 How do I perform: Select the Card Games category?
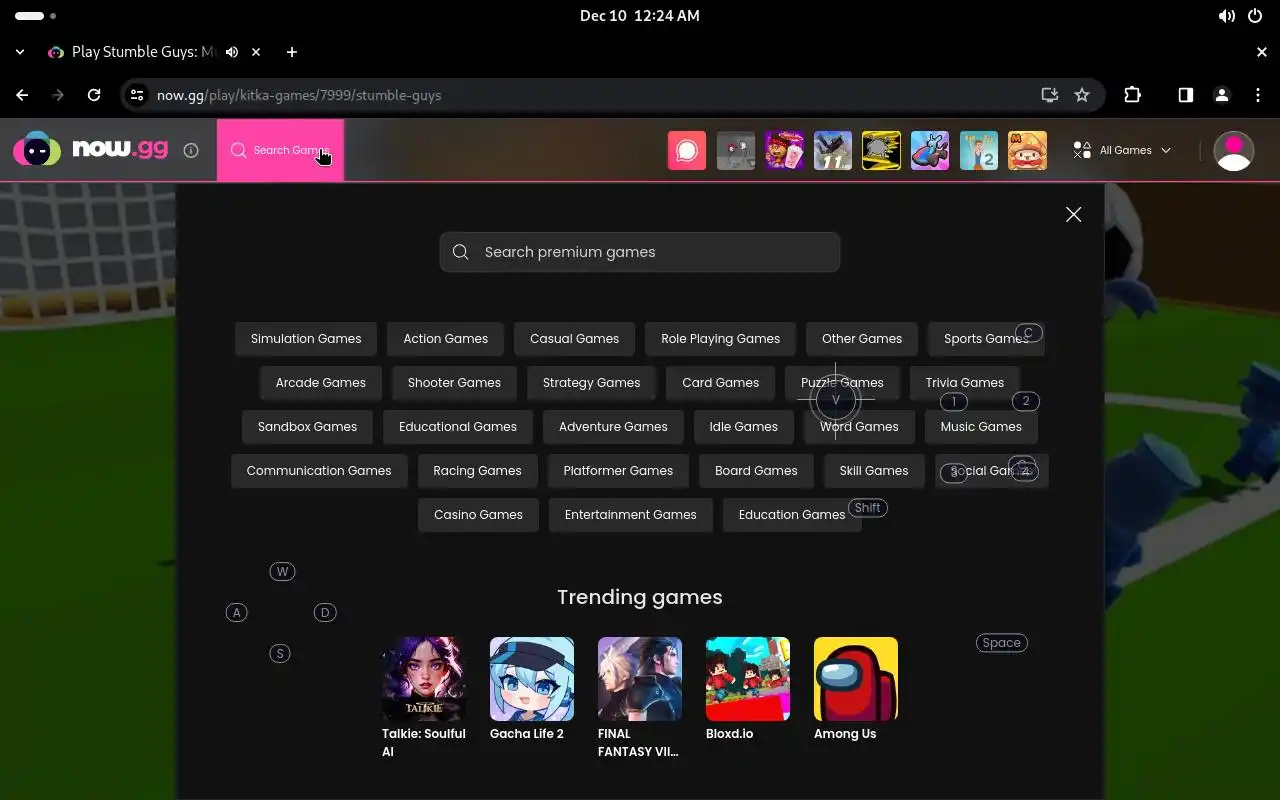coord(720,382)
